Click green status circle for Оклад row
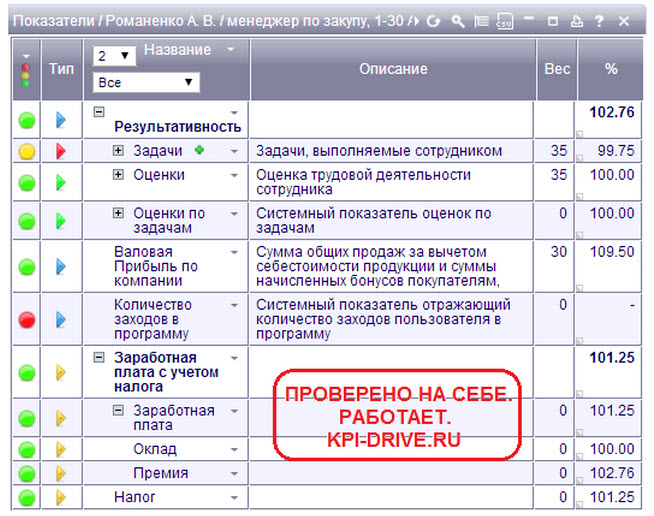The width and height of the screenshot is (654, 516). [x=27, y=450]
